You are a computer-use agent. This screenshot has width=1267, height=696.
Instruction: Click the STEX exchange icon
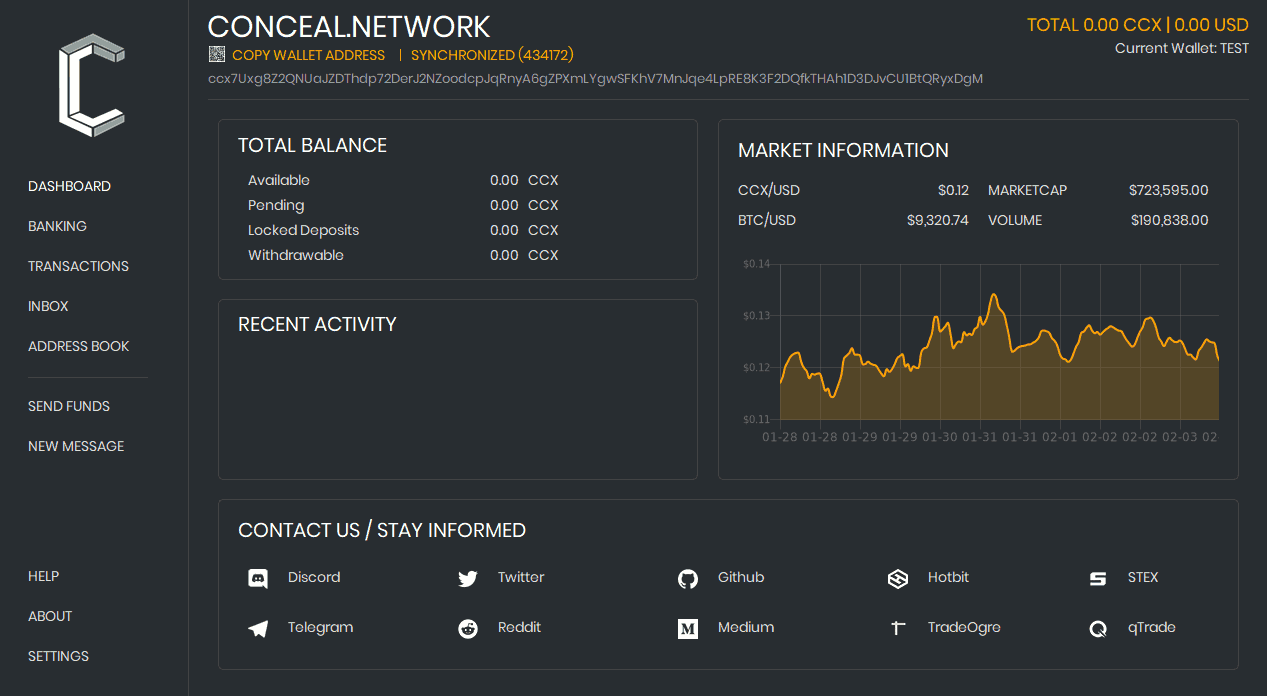pos(1097,578)
